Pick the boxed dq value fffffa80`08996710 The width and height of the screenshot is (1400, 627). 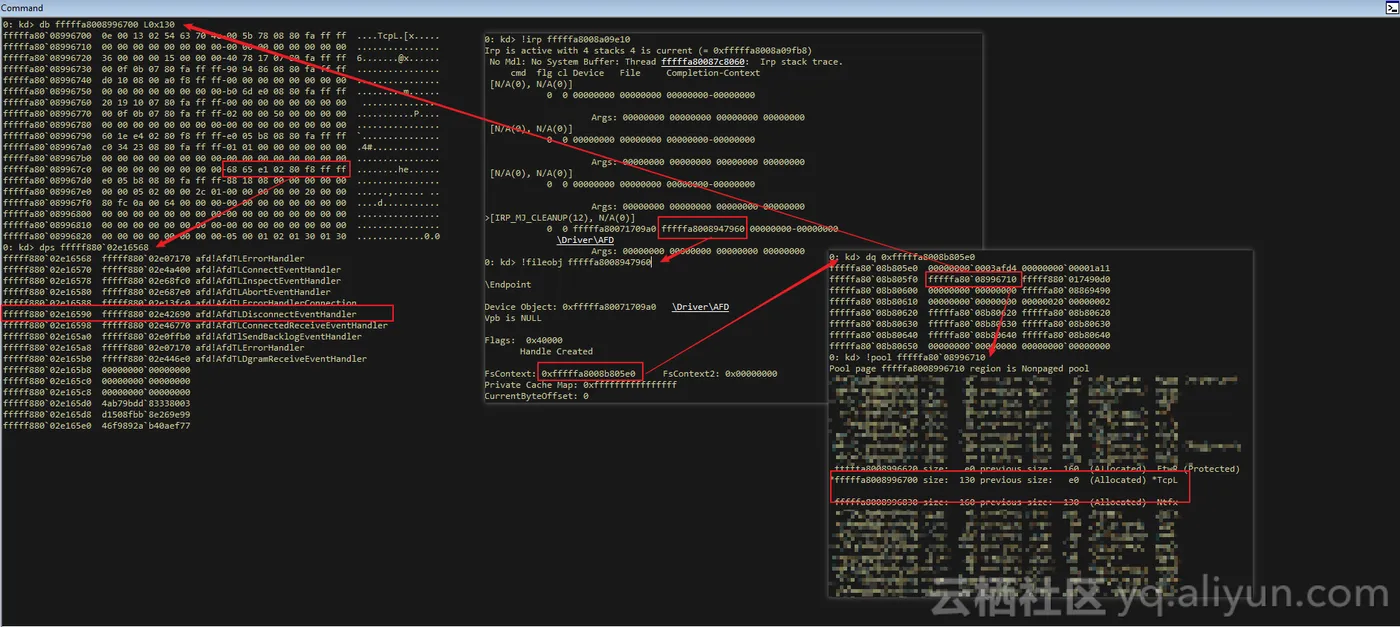coord(972,279)
